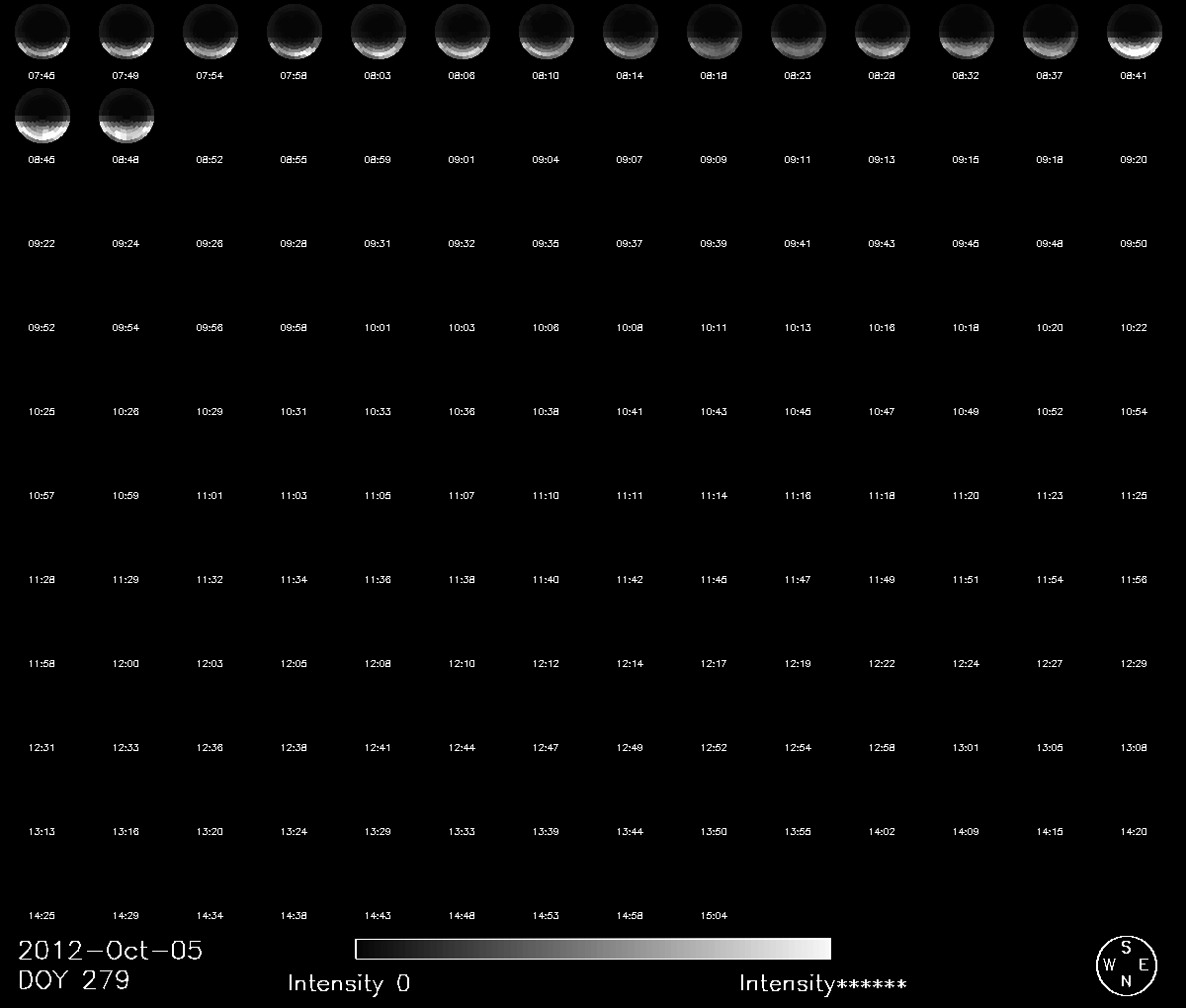This screenshot has width=1186, height=1008.
Task: Select the disk image at 07:58
Action: pos(295,32)
